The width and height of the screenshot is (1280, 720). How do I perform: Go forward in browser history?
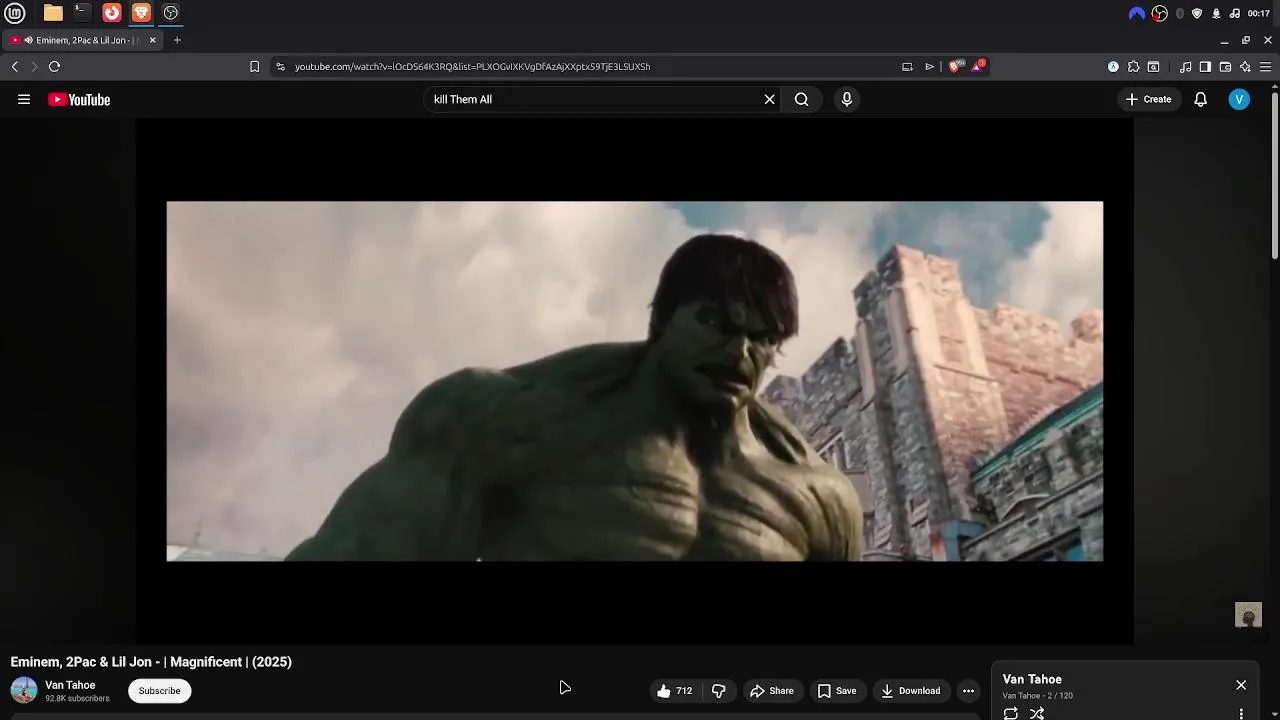(34, 67)
